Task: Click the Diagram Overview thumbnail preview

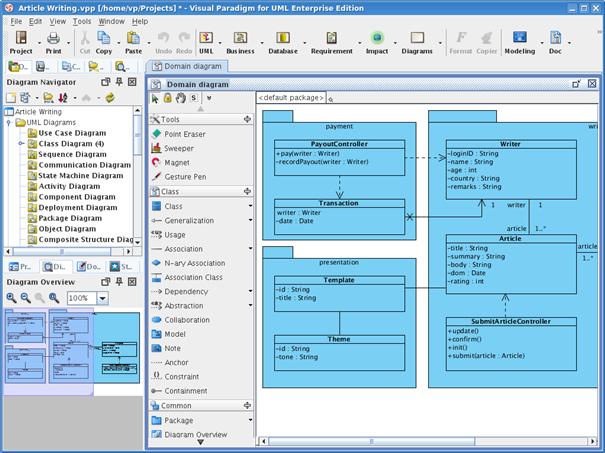Action: (x=72, y=352)
